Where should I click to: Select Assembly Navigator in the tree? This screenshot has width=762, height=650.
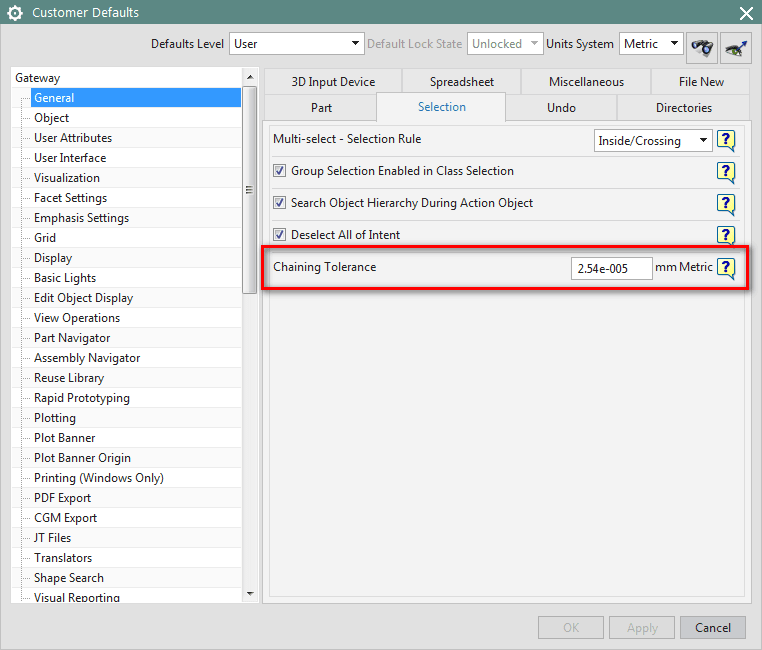click(x=87, y=358)
